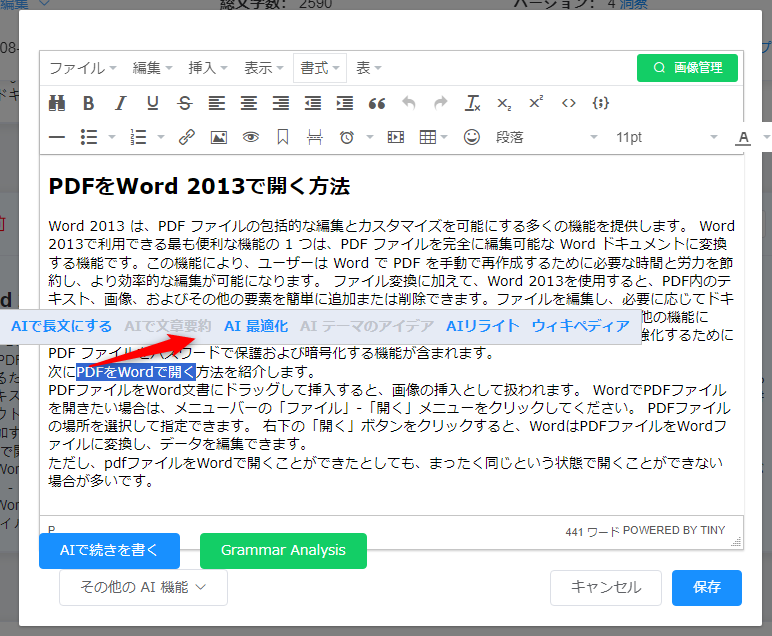Open the ファイル menu
The image size is (772, 636).
(x=83, y=68)
